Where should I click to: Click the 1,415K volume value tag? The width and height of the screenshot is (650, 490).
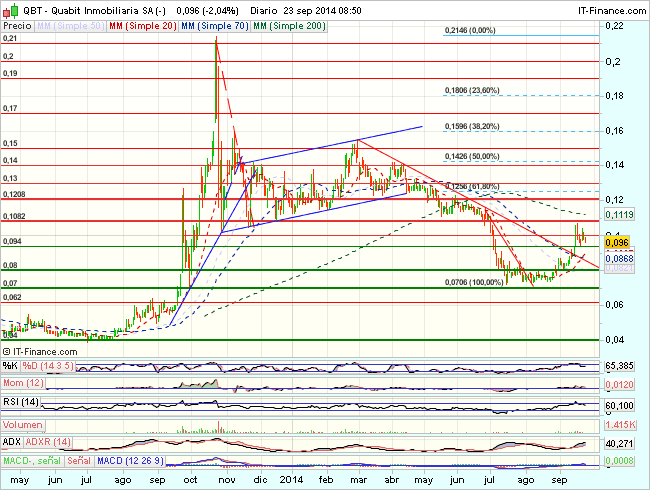[620, 425]
